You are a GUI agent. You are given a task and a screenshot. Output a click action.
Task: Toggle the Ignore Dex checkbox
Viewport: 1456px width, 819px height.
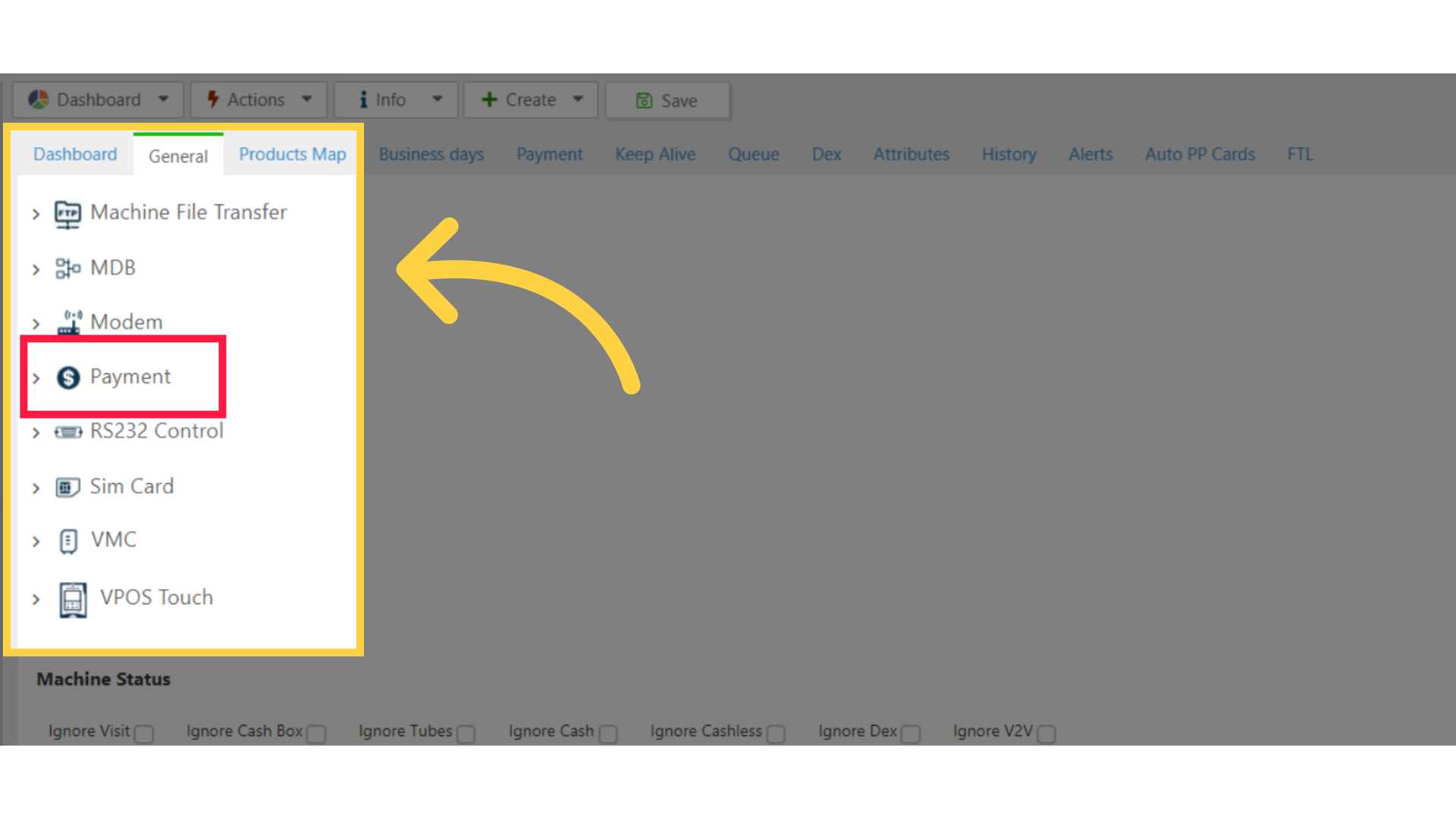click(x=911, y=733)
